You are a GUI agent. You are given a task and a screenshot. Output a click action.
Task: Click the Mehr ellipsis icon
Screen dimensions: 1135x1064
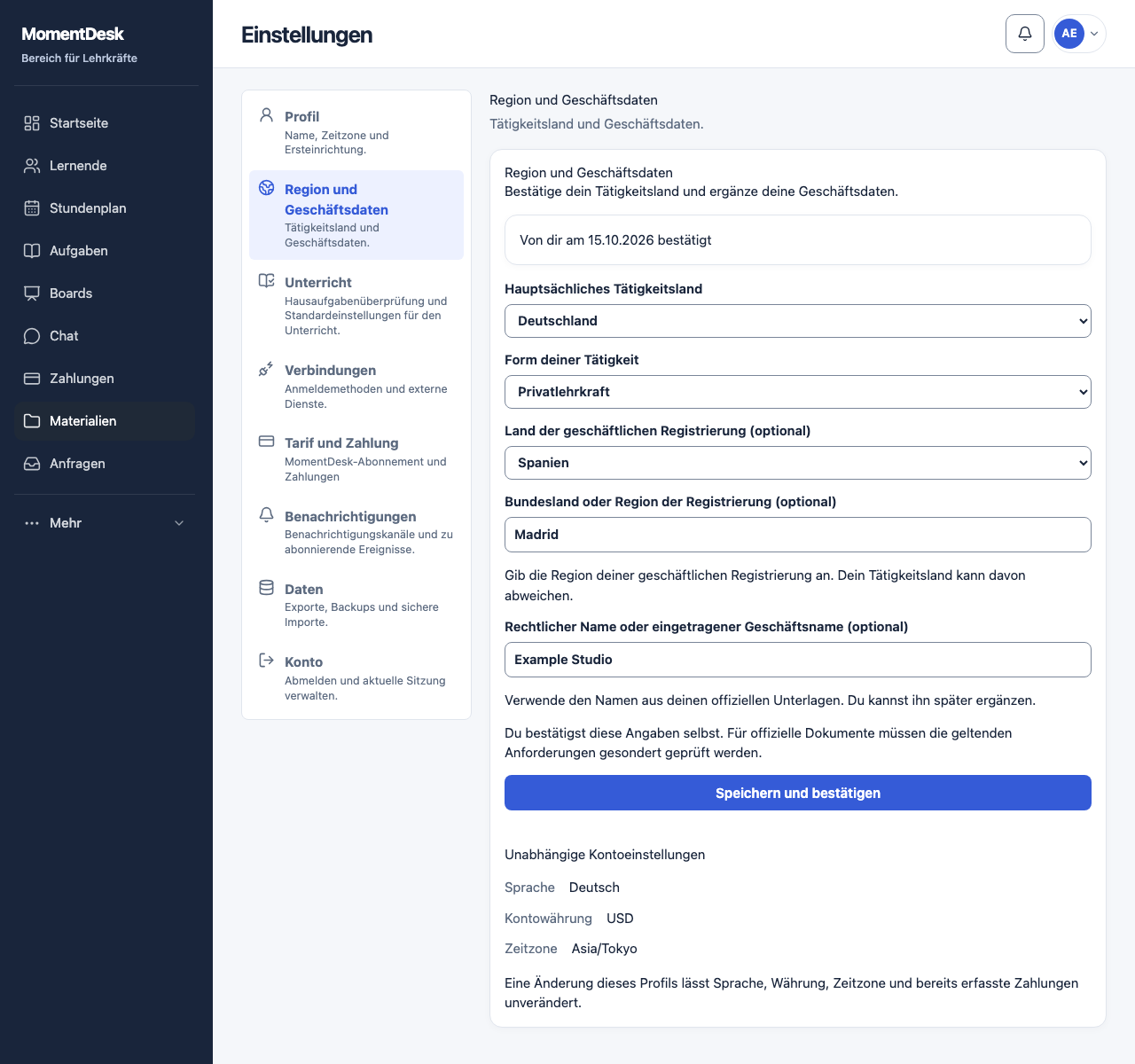pyautogui.click(x=32, y=523)
